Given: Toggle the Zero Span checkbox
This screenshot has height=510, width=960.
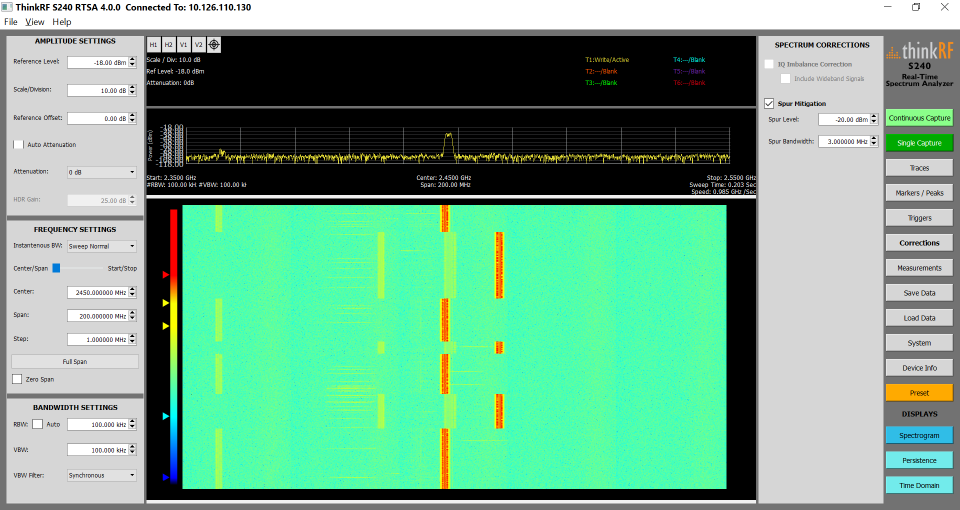Looking at the screenshot, I should point(17,379).
